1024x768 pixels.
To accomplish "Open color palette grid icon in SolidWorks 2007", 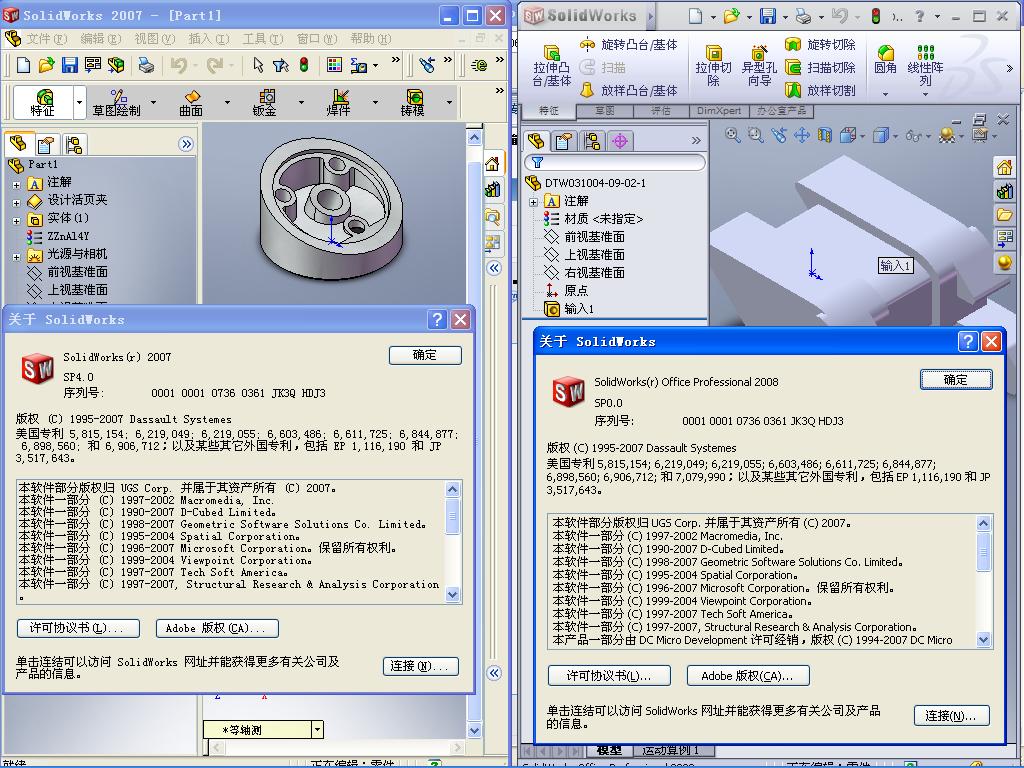I will pyautogui.click(x=334, y=65).
